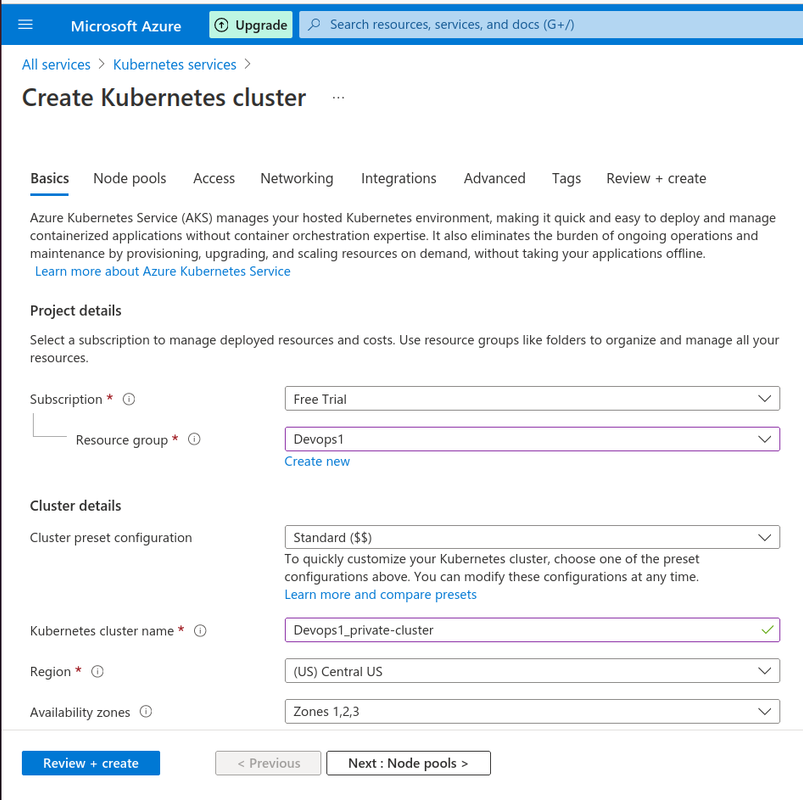Click the Availability zones info icon

click(146, 711)
